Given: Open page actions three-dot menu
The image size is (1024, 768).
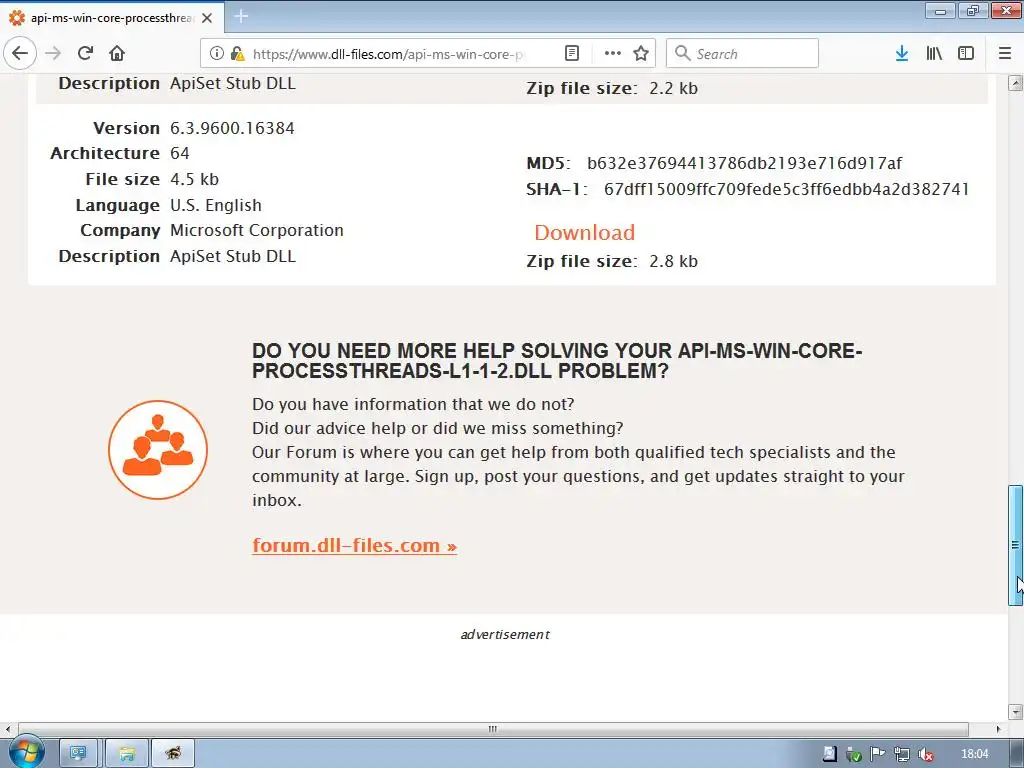Looking at the screenshot, I should (x=613, y=53).
